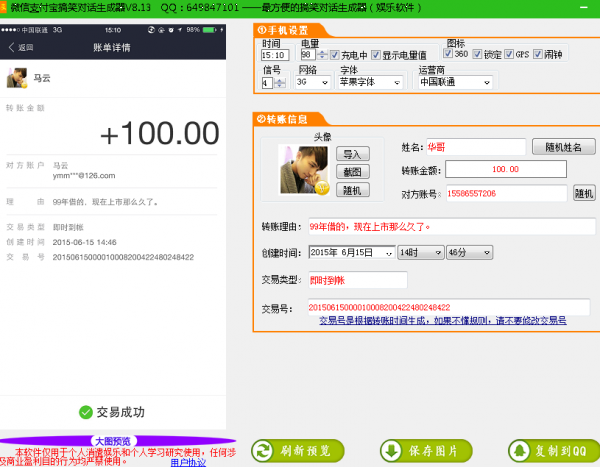
Task: Click the 交易类型 field showing 即时到账
Action: tap(357, 280)
